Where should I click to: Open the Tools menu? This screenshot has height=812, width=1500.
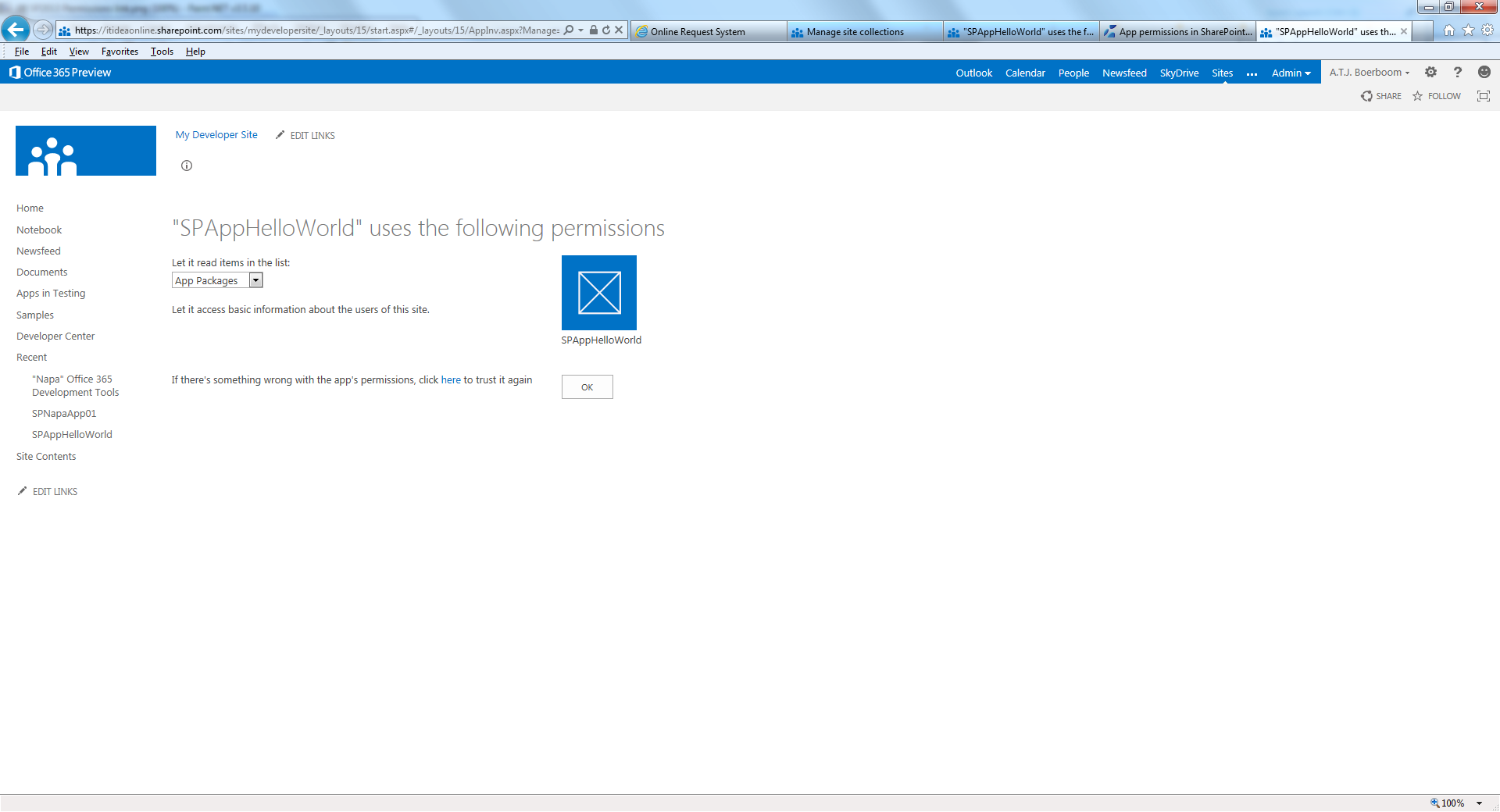pyautogui.click(x=162, y=52)
